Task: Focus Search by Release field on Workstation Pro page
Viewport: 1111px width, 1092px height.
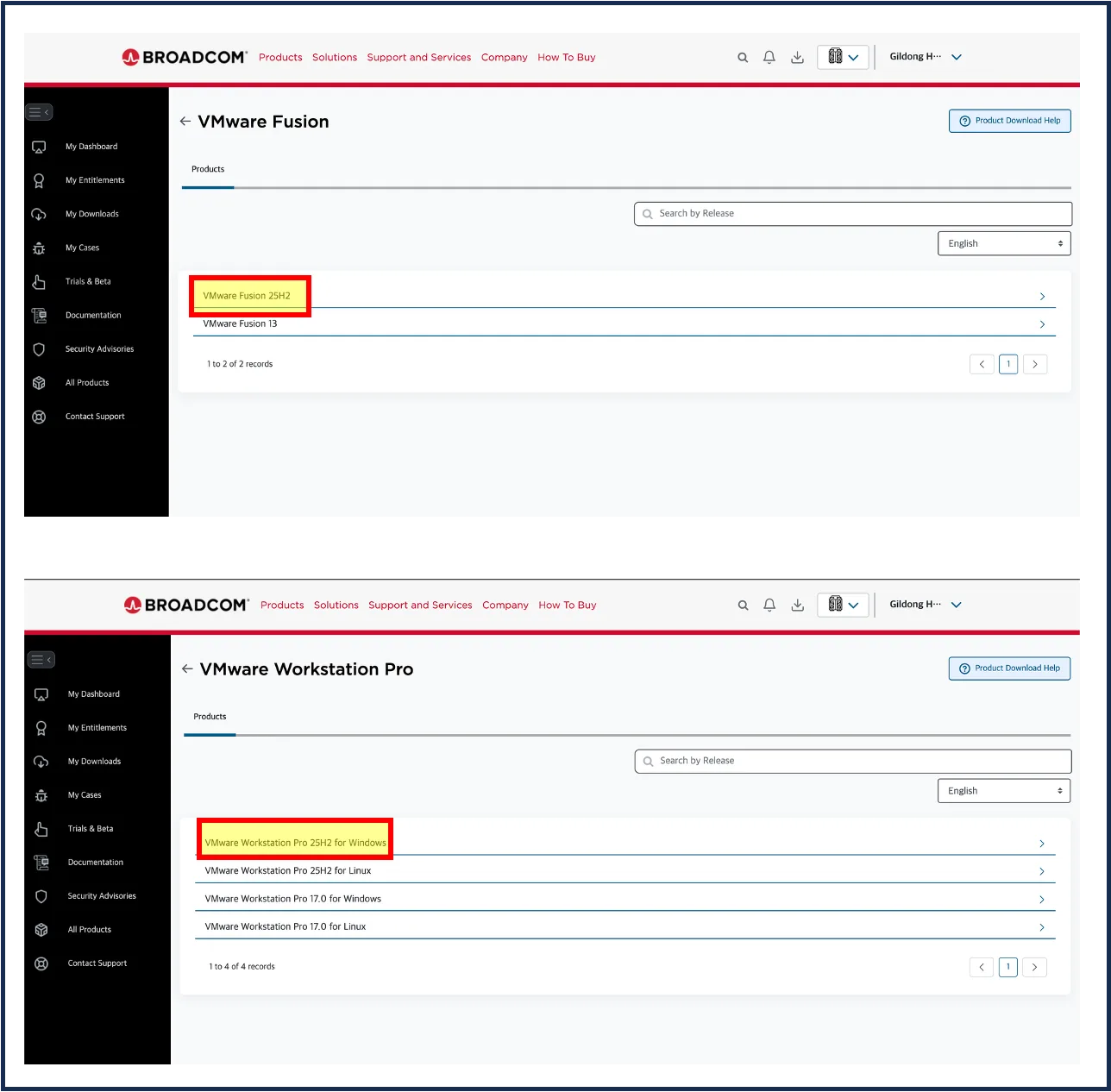Action: (x=853, y=762)
